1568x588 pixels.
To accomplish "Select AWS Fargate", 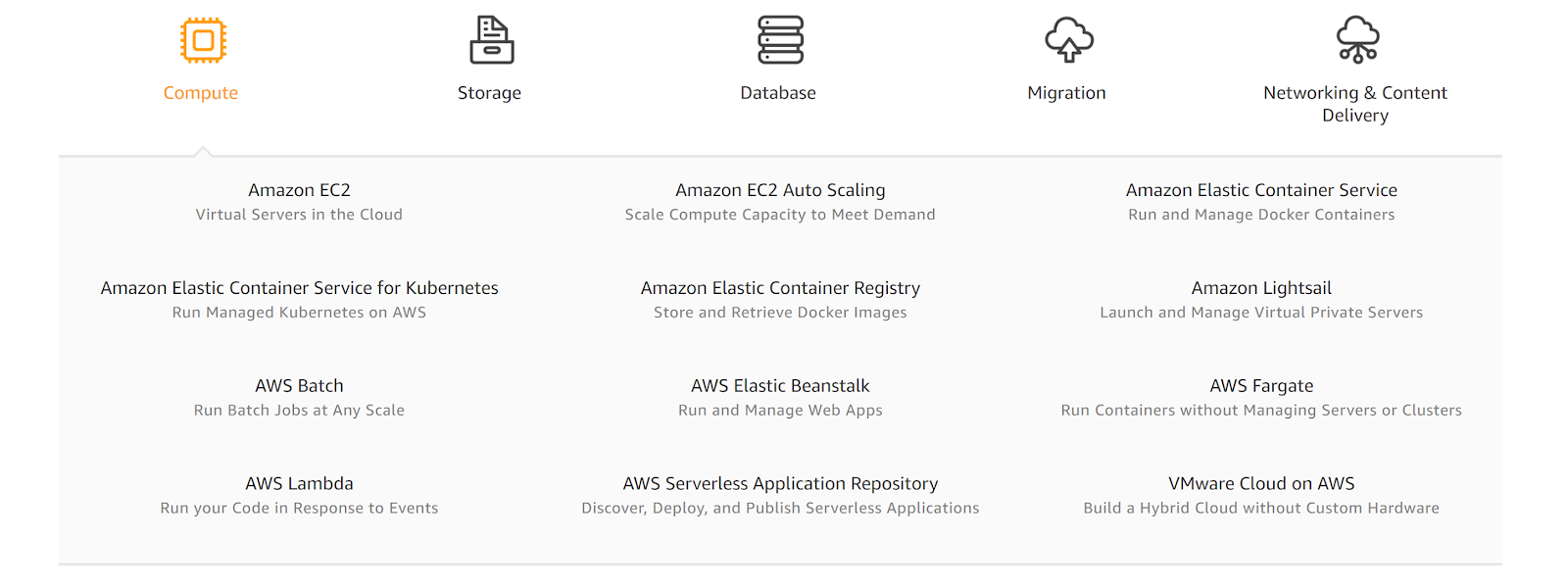I will pyautogui.click(x=1261, y=385).
